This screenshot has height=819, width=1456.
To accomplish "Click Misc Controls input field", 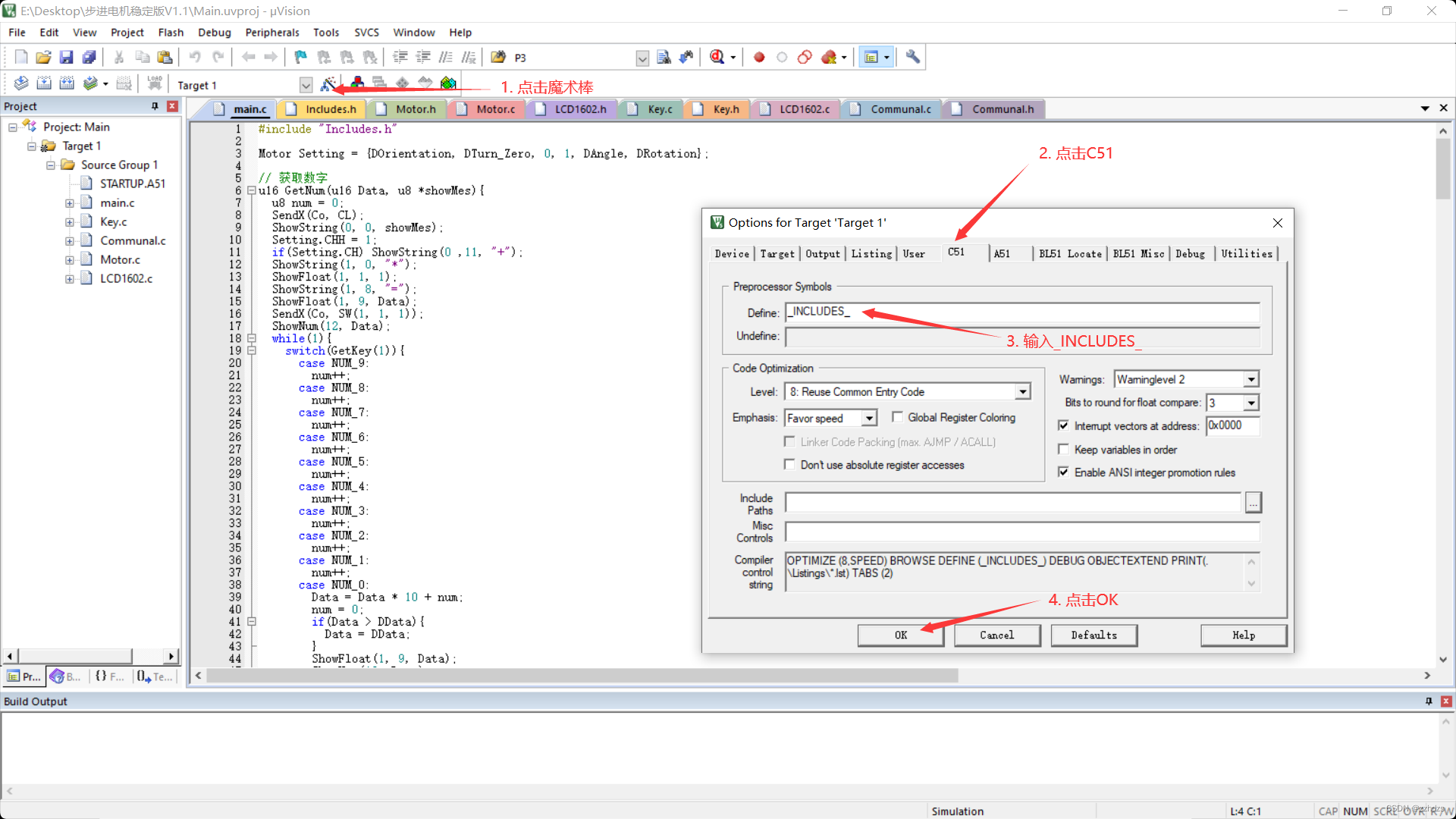I will 1022,532.
